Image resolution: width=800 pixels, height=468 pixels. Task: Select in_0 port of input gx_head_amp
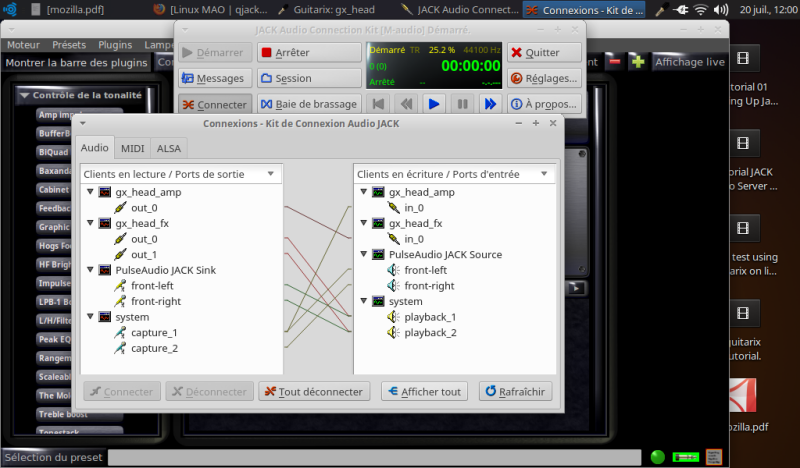[414, 208]
